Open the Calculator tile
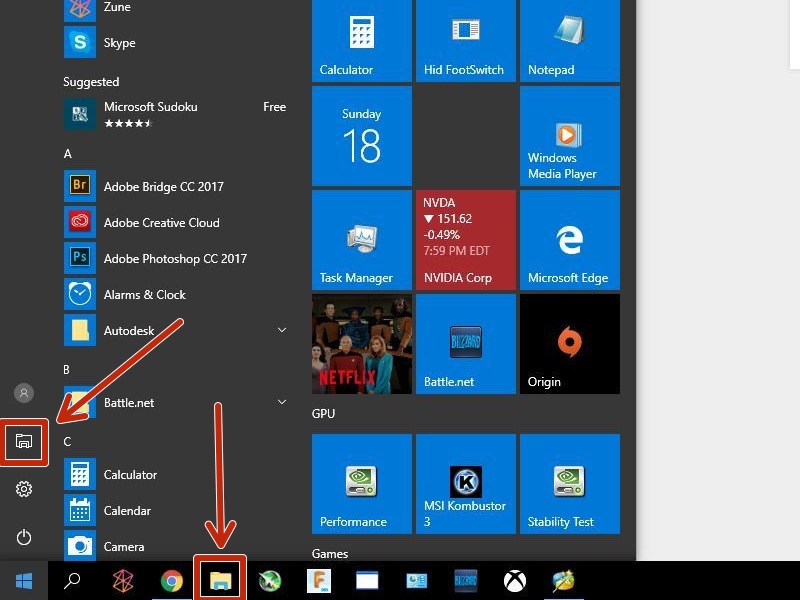This screenshot has height=600, width=800. pos(360,40)
